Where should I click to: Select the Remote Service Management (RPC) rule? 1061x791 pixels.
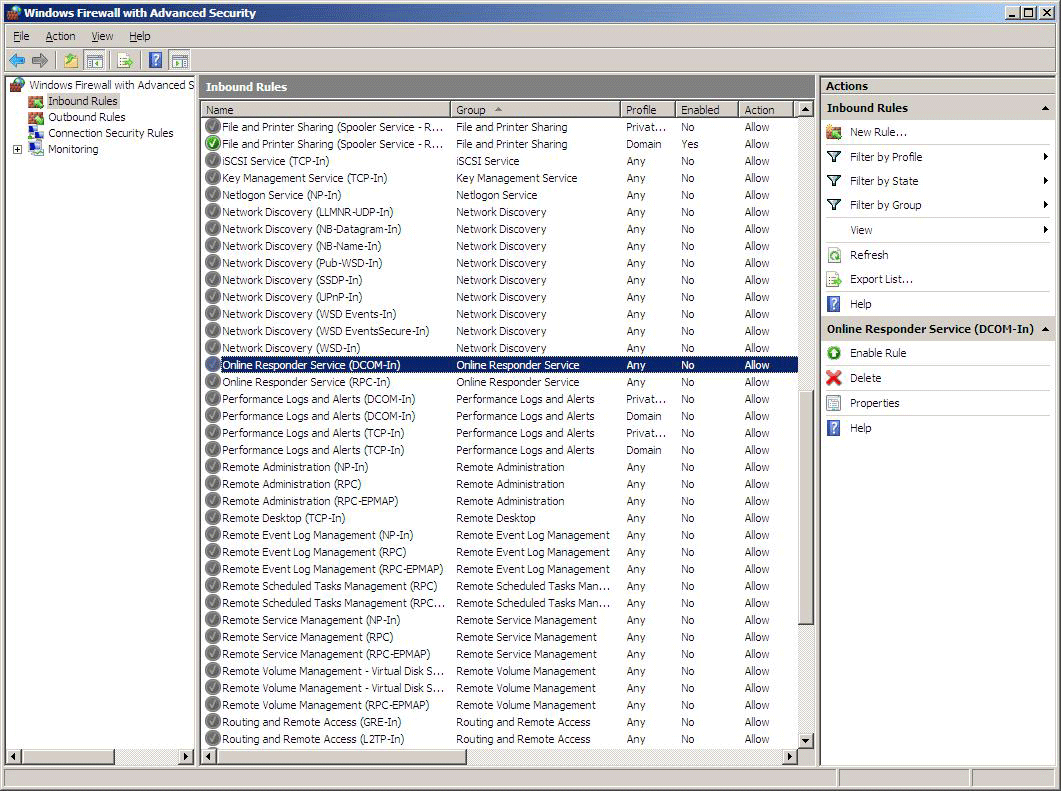499,637
